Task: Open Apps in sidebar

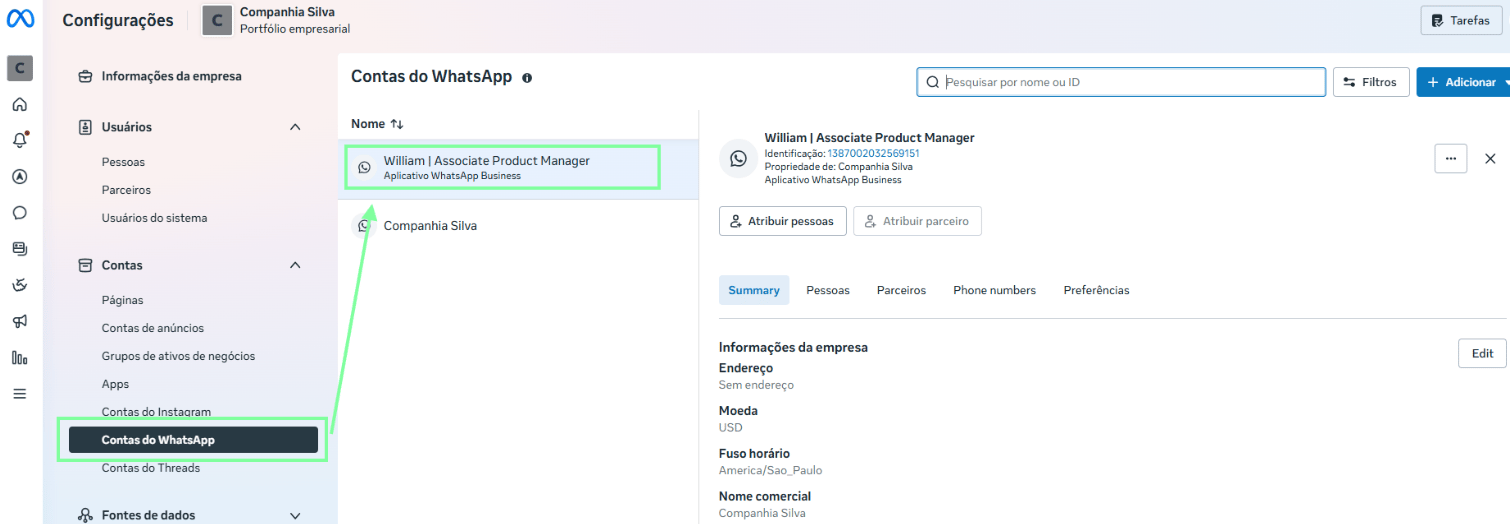Action: tap(115, 384)
